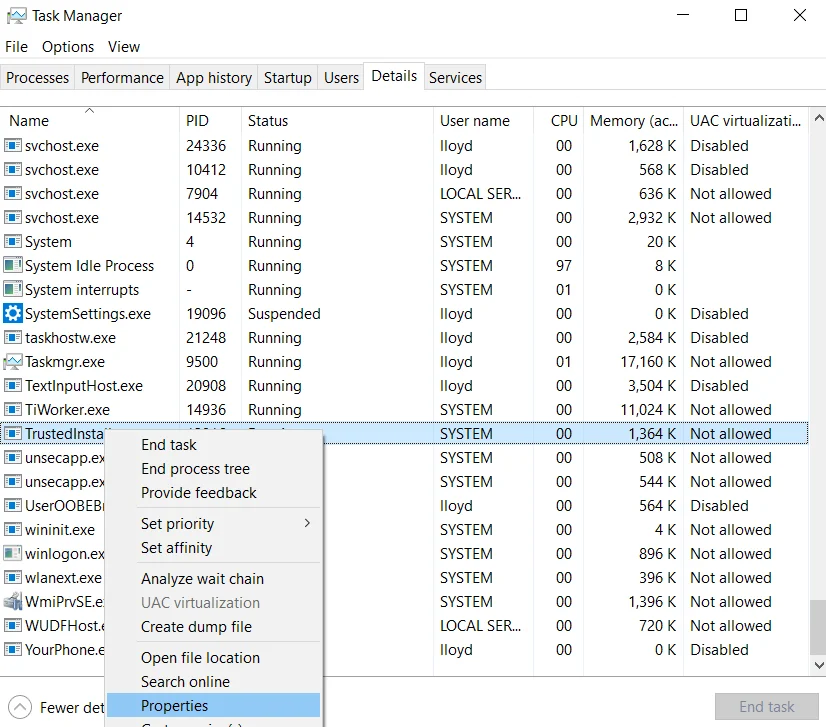Switch to the Users tab
826x727 pixels.
pos(341,77)
